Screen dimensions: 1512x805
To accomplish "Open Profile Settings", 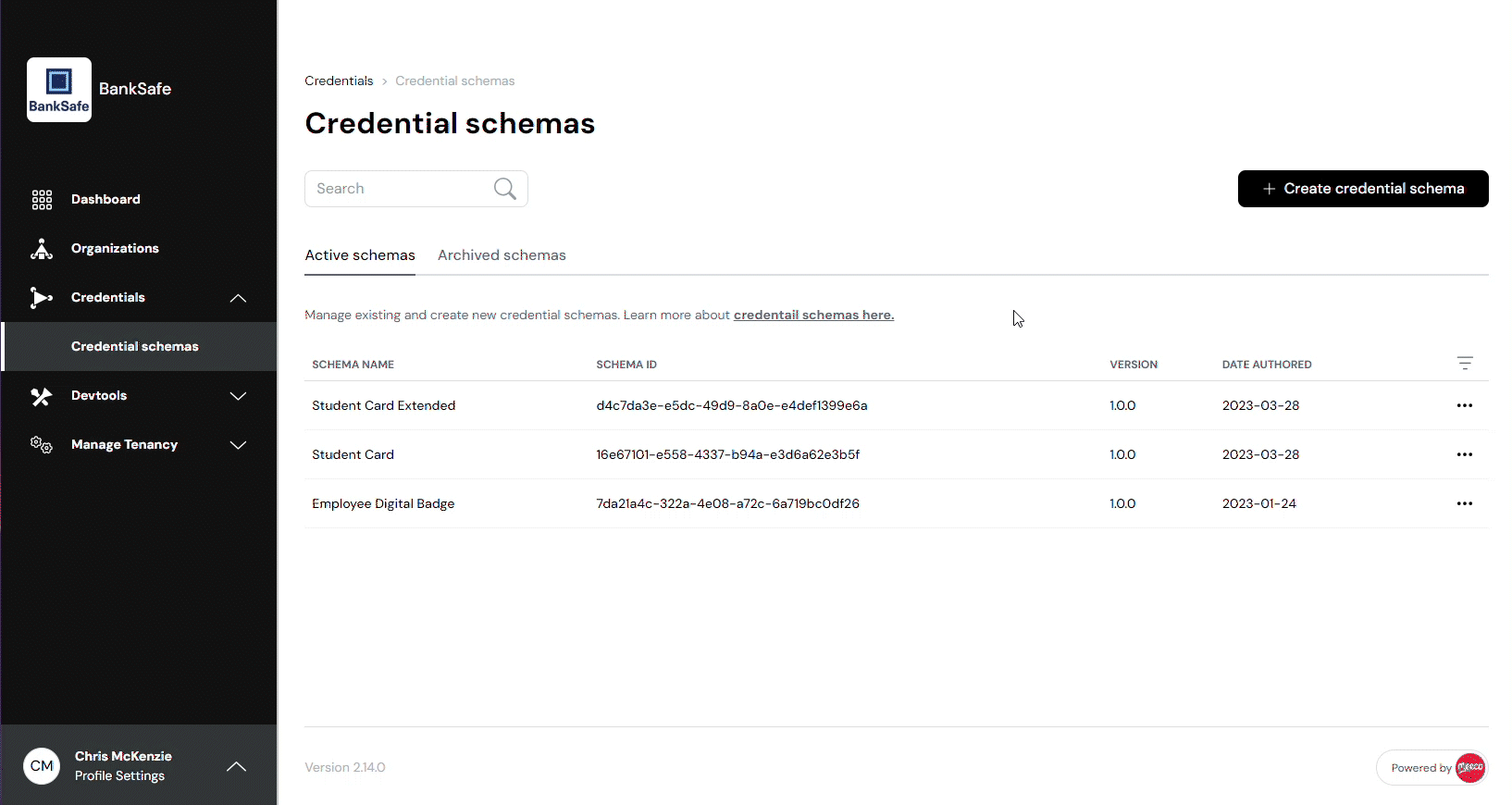I will (x=119, y=776).
